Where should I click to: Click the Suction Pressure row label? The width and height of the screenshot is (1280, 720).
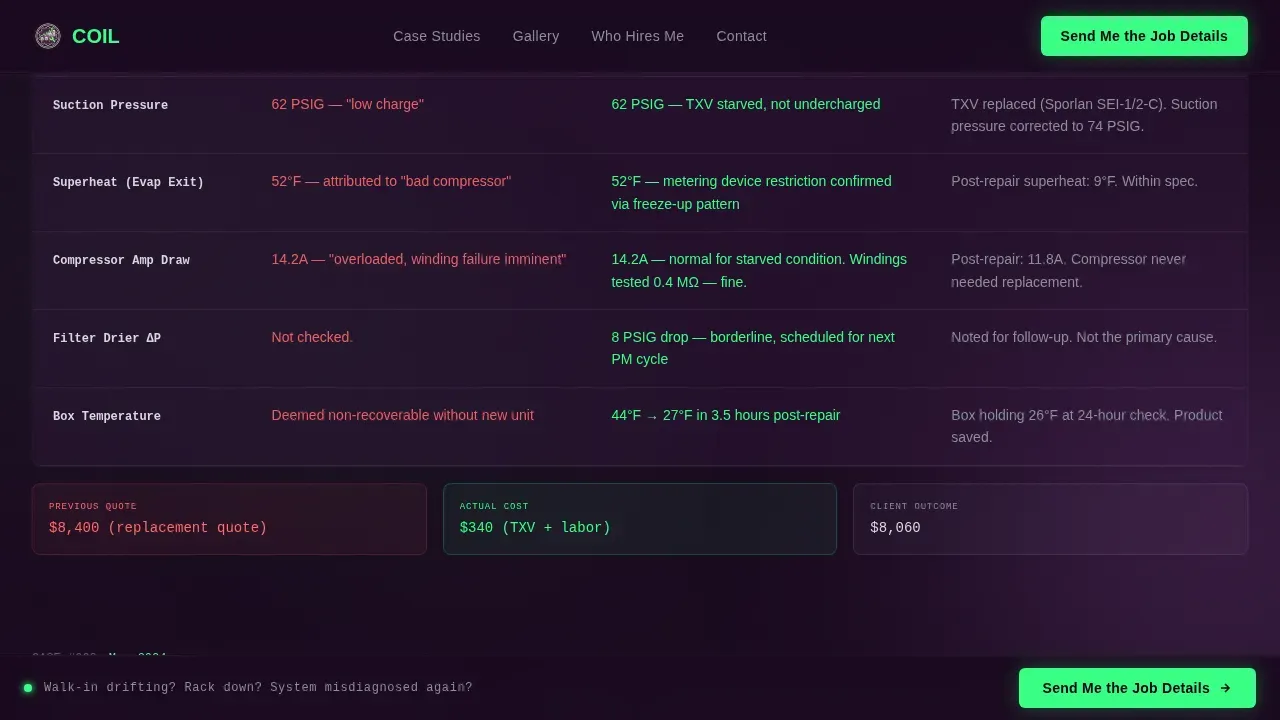110,105
